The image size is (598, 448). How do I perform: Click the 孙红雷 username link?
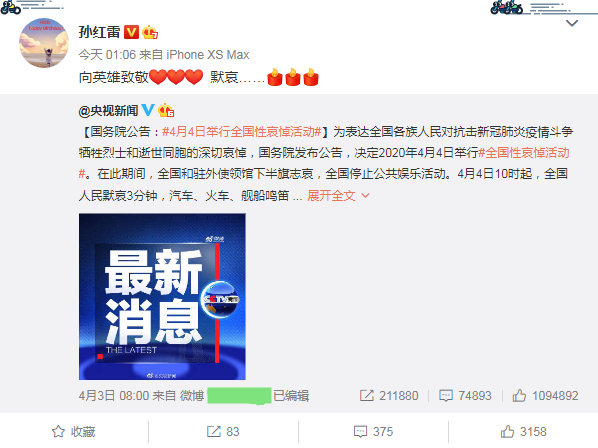coord(99,32)
